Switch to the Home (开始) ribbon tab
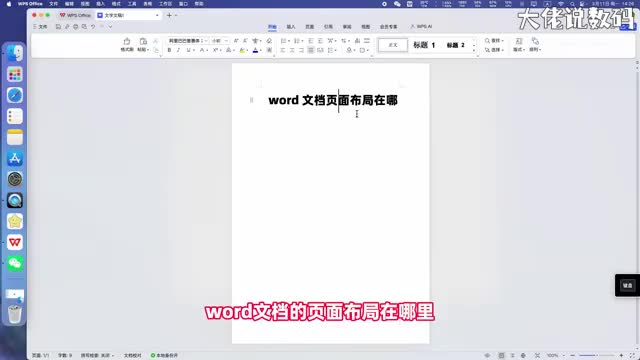Image resolution: width=640 pixels, height=360 pixels. tap(272, 27)
